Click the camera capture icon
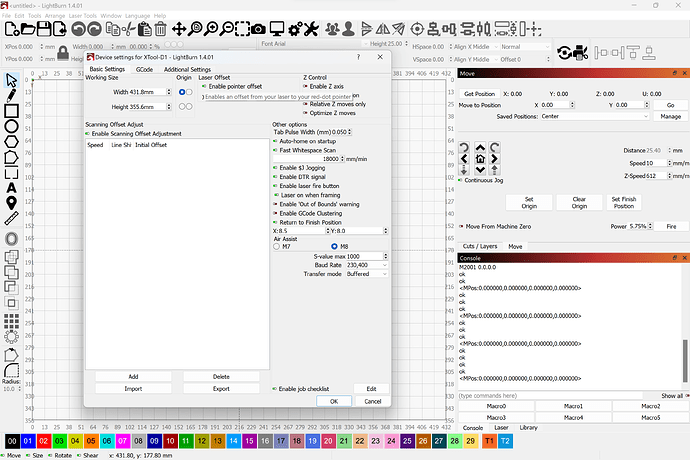Screen dimensions: 690x460 [258, 29]
